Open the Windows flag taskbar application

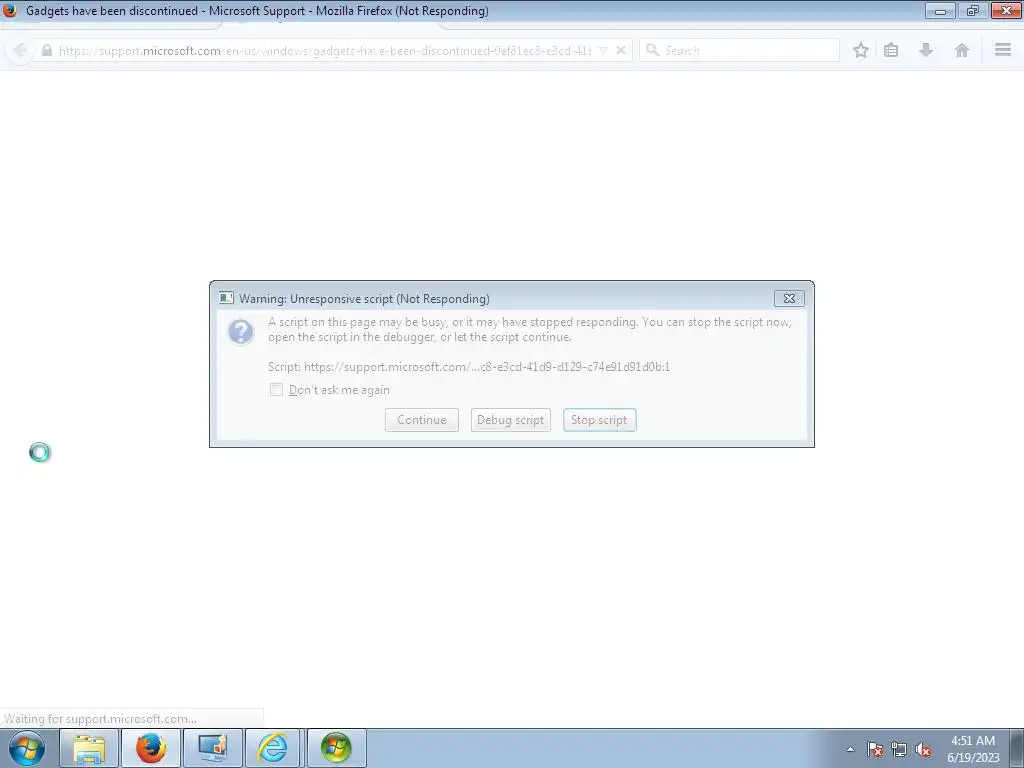(x=336, y=748)
